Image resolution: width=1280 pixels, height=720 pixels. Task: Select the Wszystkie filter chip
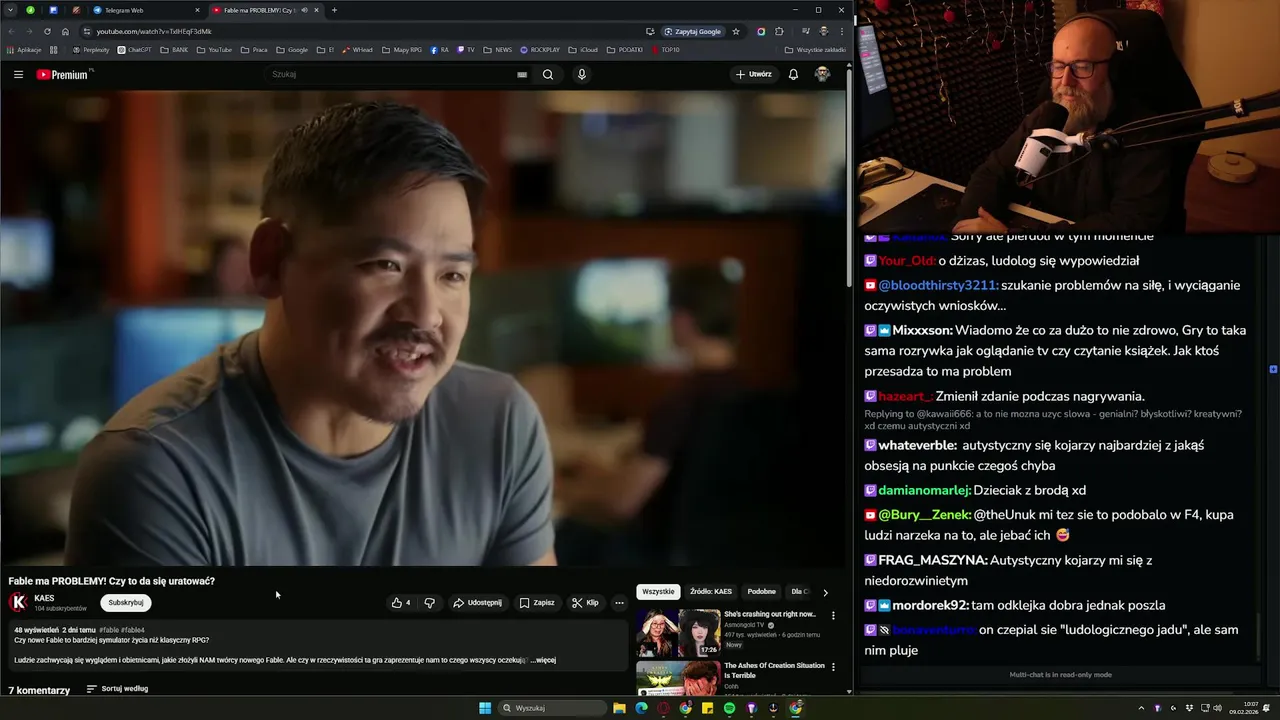(x=658, y=592)
